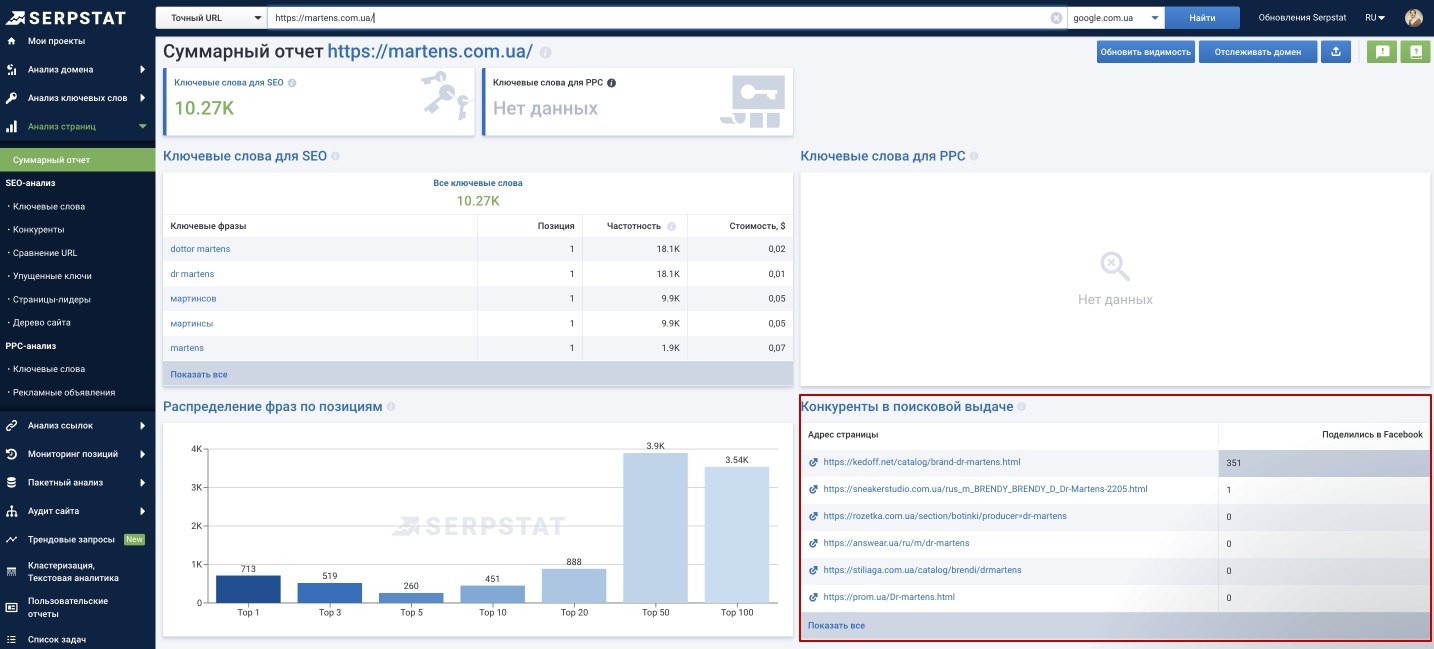Clear the URL search field
This screenshot has height=649, width=1434.
[x=1056, y=18]
